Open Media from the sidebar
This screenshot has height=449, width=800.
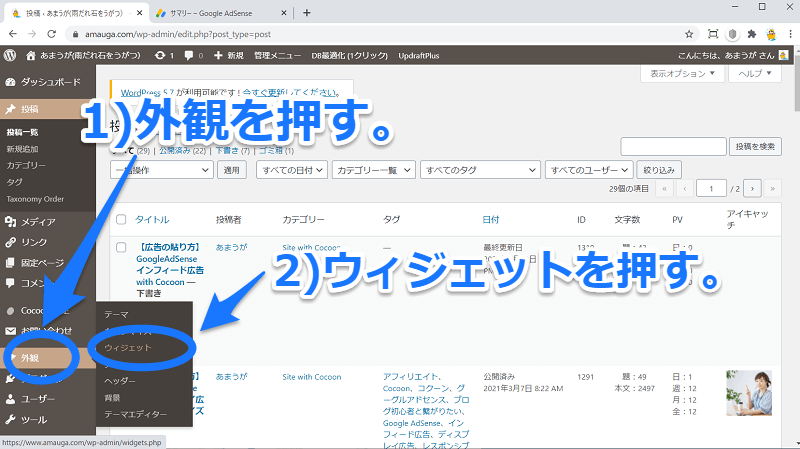coord(38,221)
